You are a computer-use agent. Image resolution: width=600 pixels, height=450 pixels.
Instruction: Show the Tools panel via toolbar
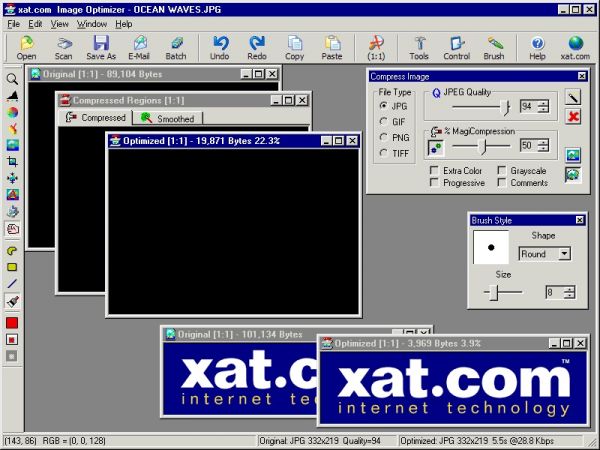point(419,47)
